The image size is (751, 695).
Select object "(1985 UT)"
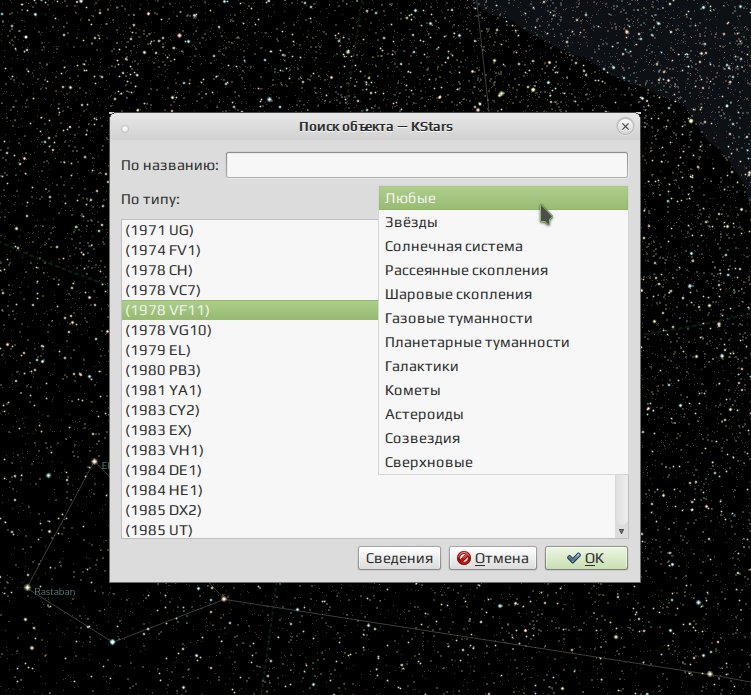(368, 530)
